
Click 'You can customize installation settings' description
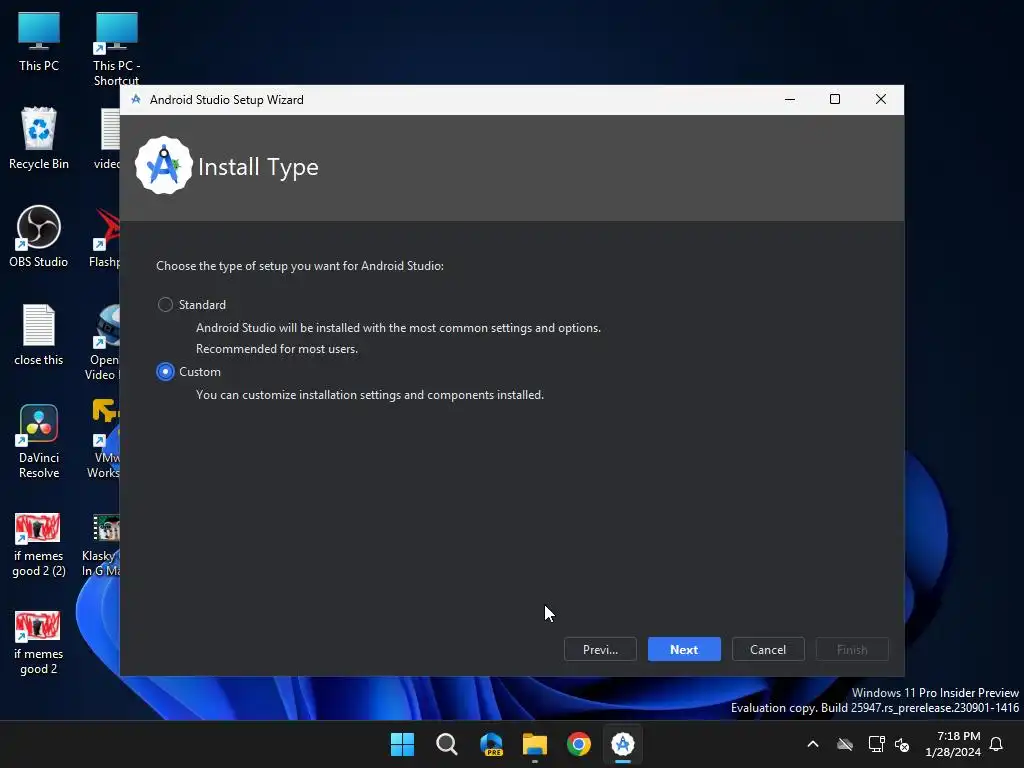pos(370,394)
